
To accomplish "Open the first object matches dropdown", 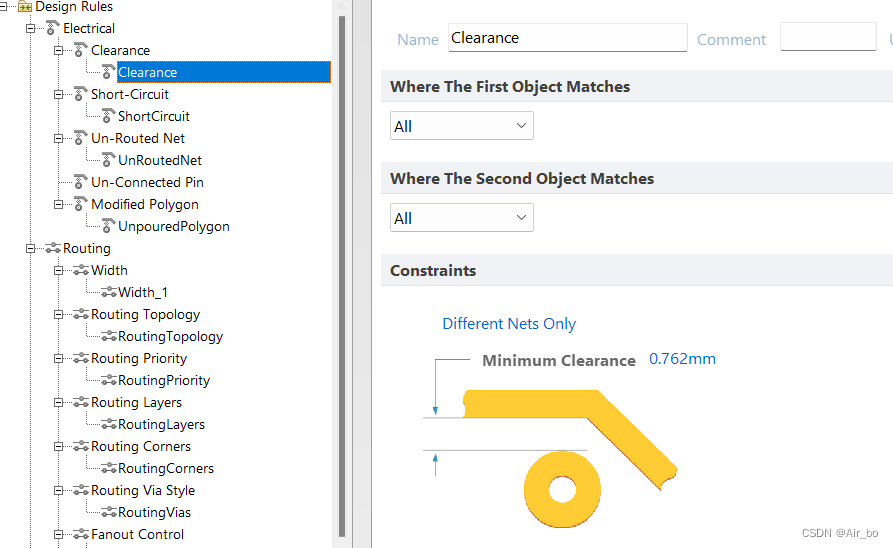I will [x=461, y=126].
